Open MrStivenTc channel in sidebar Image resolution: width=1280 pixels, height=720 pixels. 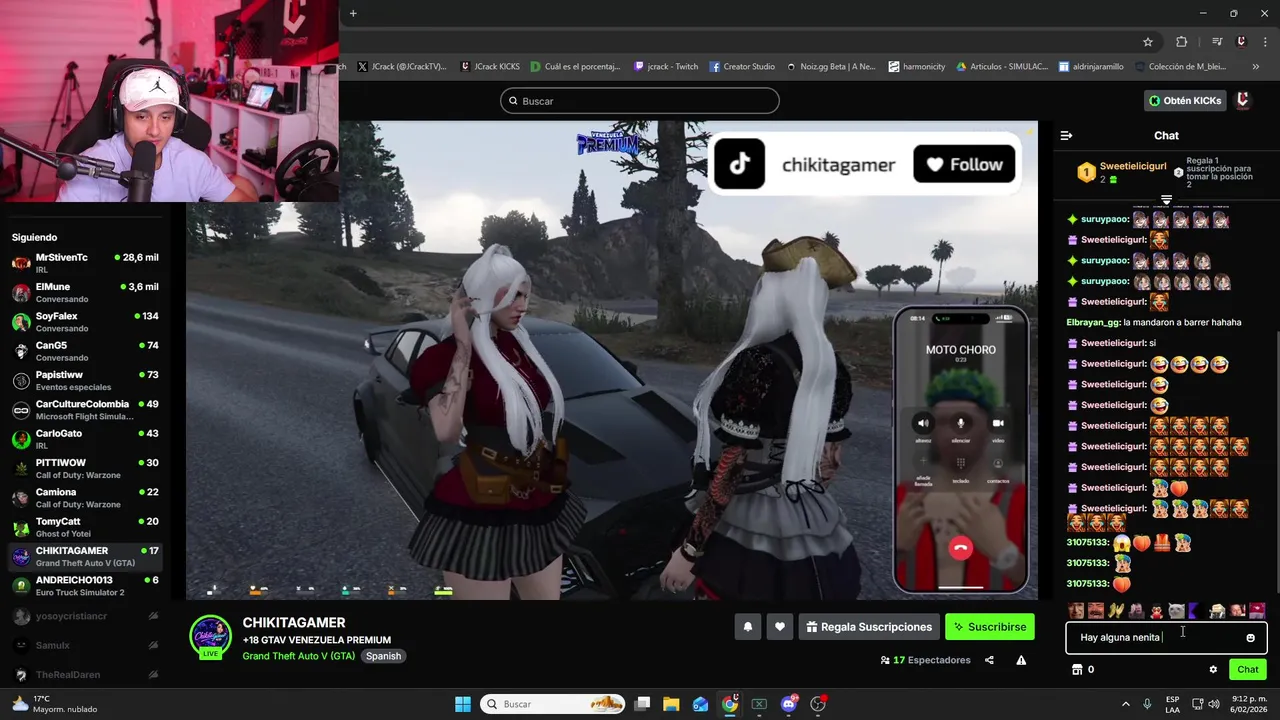pyautogui.click(x=85, y=263)
